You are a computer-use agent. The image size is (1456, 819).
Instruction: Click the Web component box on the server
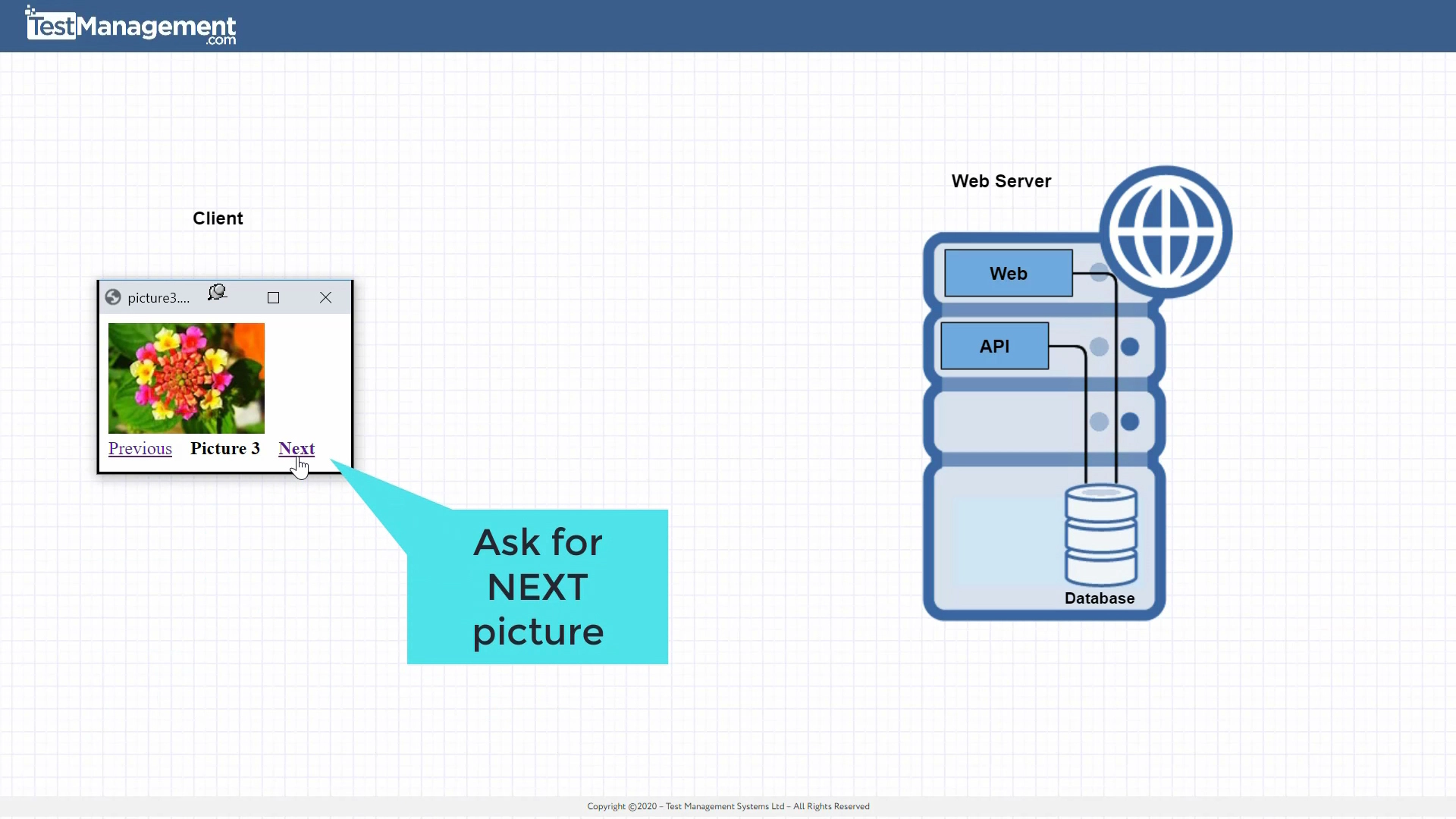(1008, 273)
